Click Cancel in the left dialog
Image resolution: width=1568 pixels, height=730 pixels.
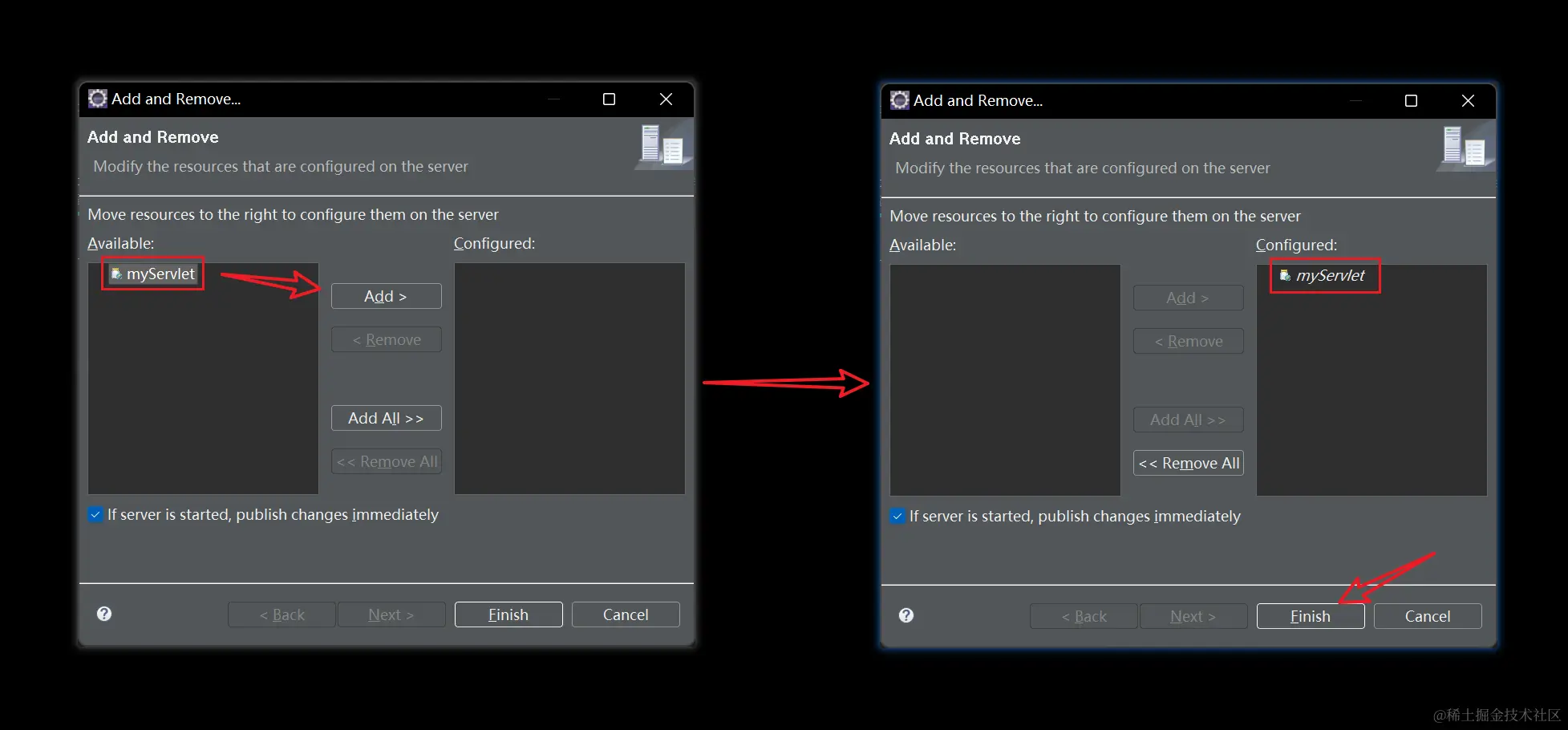point(626,614)
